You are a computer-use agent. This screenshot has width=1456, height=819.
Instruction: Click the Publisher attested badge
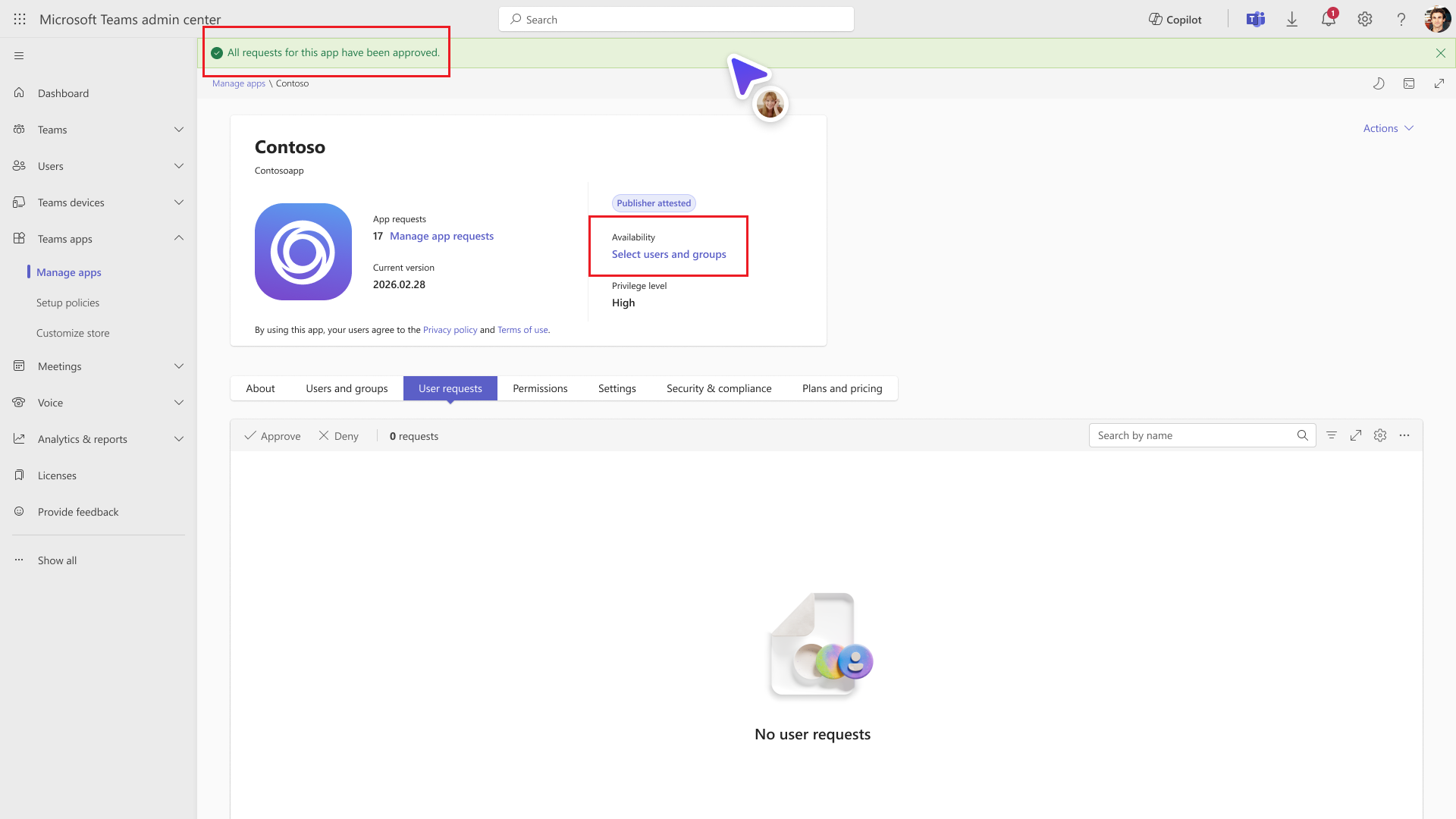point(654,203)
